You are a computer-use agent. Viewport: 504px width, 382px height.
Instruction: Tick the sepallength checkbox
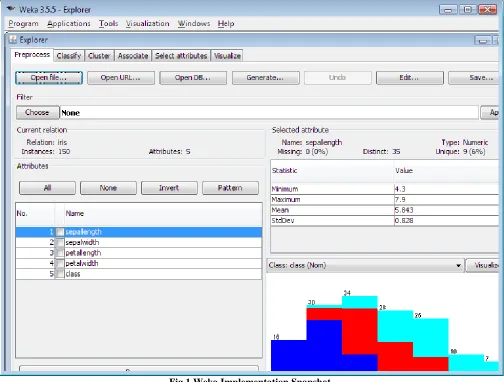(x=60, y=232)
